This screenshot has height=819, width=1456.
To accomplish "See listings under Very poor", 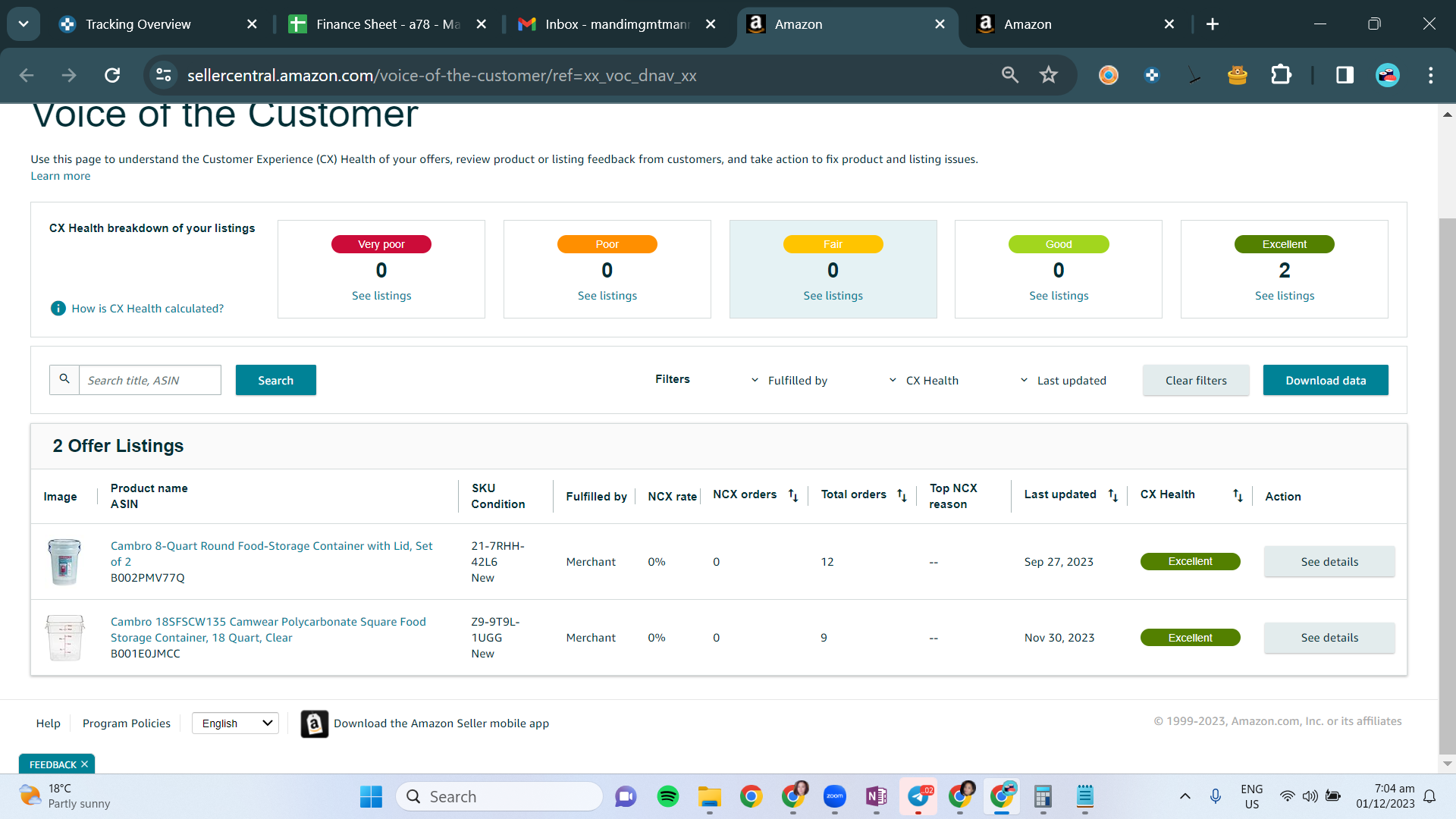I will [x=381, y=296].
